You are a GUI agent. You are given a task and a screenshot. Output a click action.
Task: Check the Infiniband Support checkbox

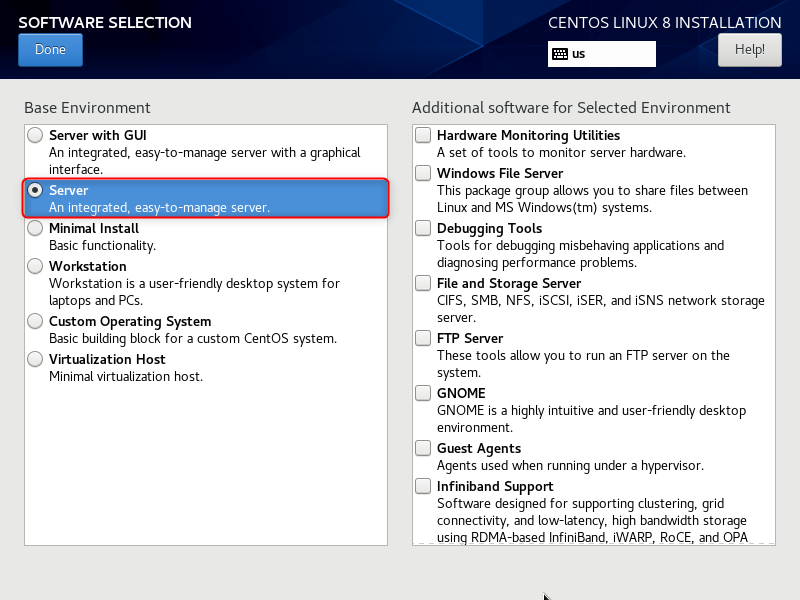pyautogui.click(x=423, y=486)
